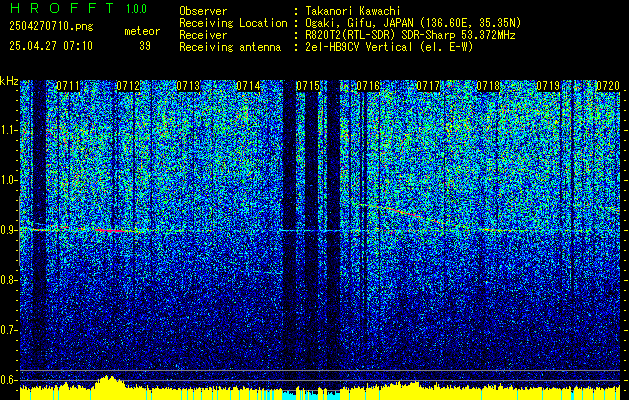The image size is (629, 400).
Task: Click the Observer label
Action: (203, 11)
